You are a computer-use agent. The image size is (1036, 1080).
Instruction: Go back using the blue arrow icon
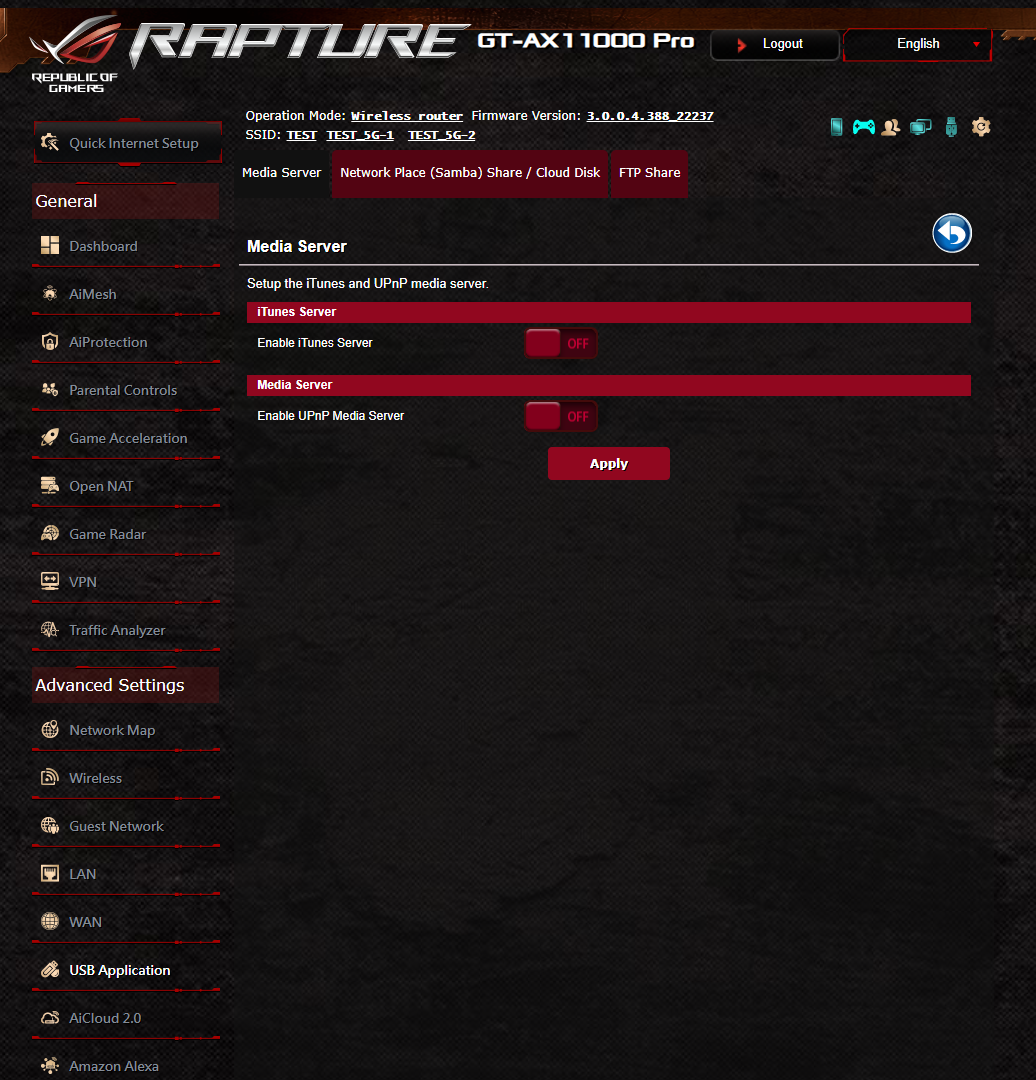[952, 233]
